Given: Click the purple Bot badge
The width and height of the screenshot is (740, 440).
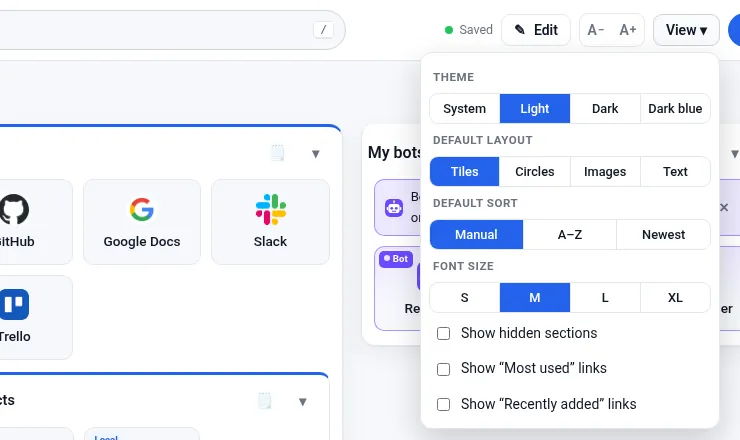Looking at the screenshot, I should tap(396, 259).
